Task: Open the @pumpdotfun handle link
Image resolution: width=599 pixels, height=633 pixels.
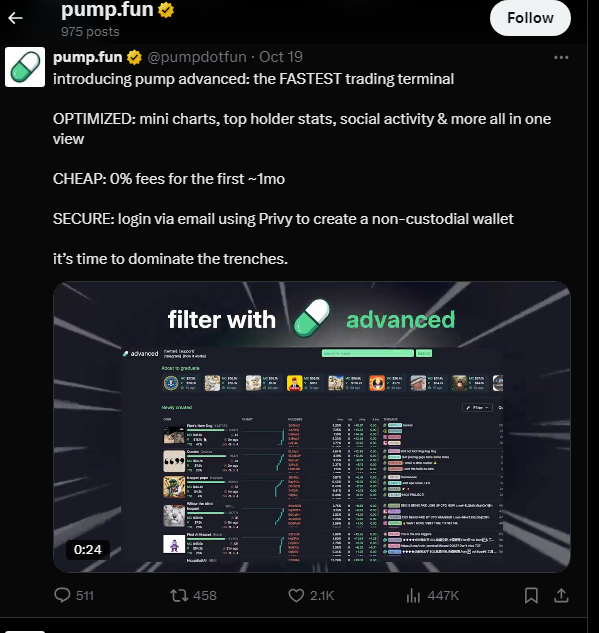Action: [197, 57]
